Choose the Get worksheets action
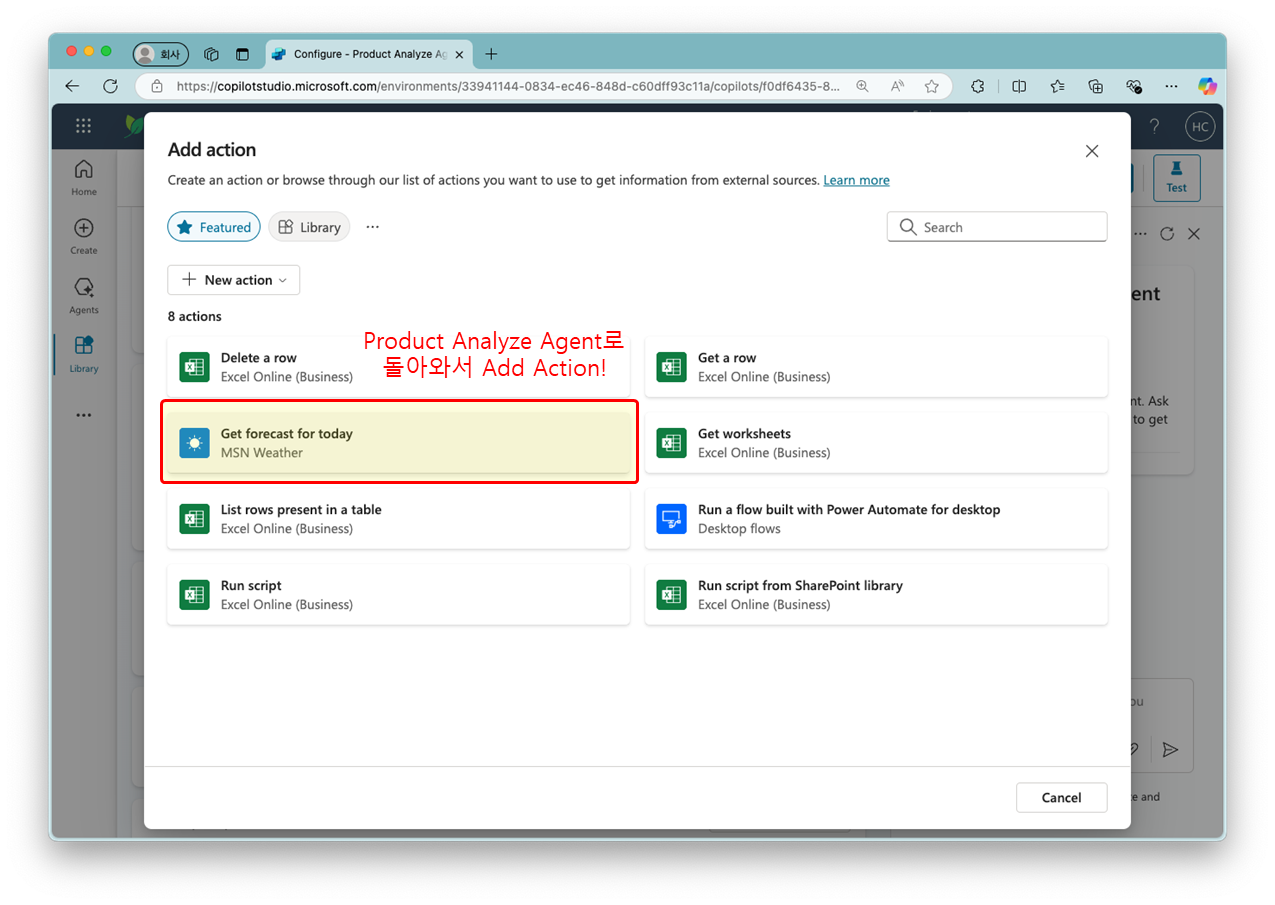 click(876, 443)
